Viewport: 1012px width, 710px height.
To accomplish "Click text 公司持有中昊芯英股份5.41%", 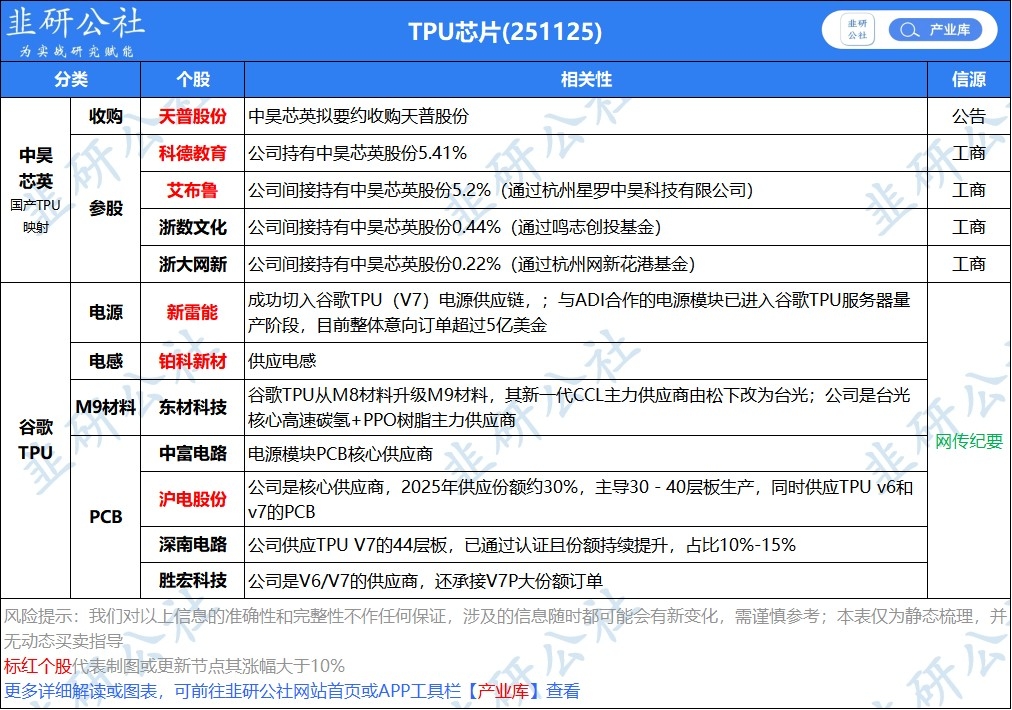I will (358, 153).
